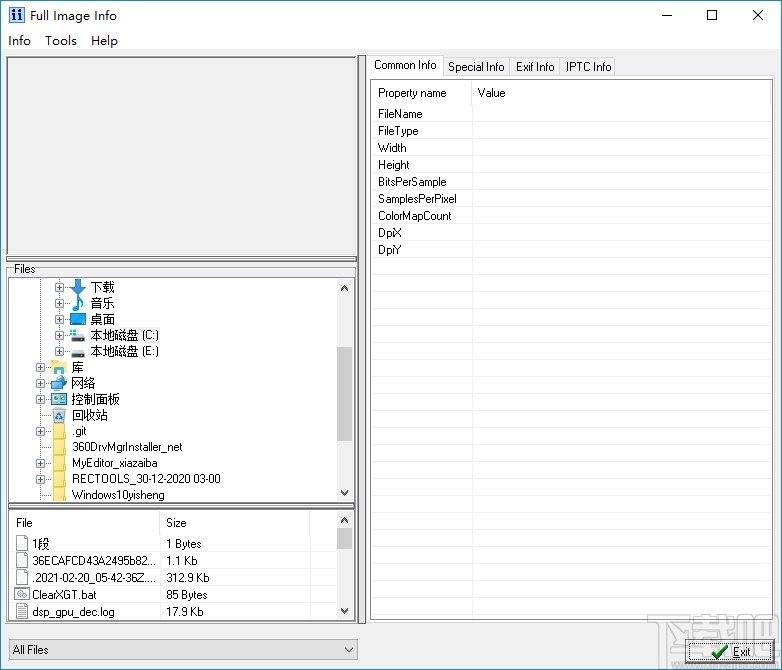Select the local disk C: drive icon
Viewport: 782px width, 670px height.
click(78, 335)
